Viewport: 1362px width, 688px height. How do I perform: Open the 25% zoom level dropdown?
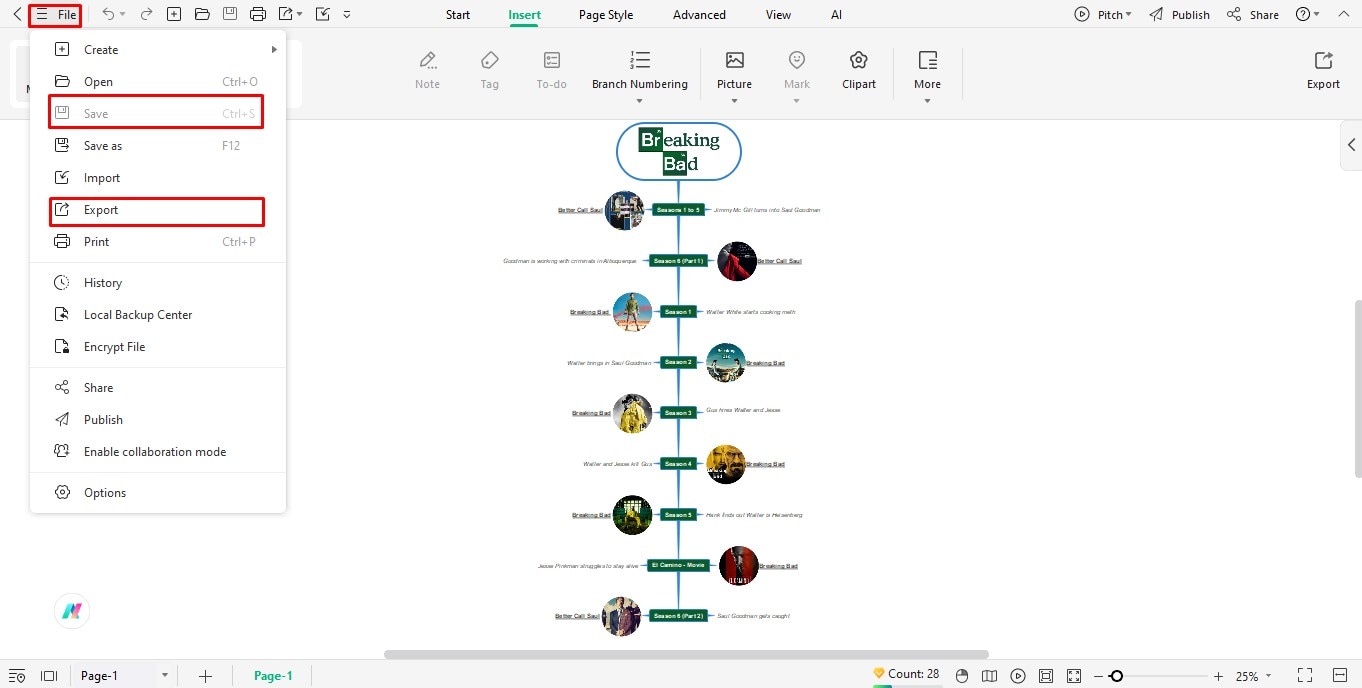point(1254,676)
